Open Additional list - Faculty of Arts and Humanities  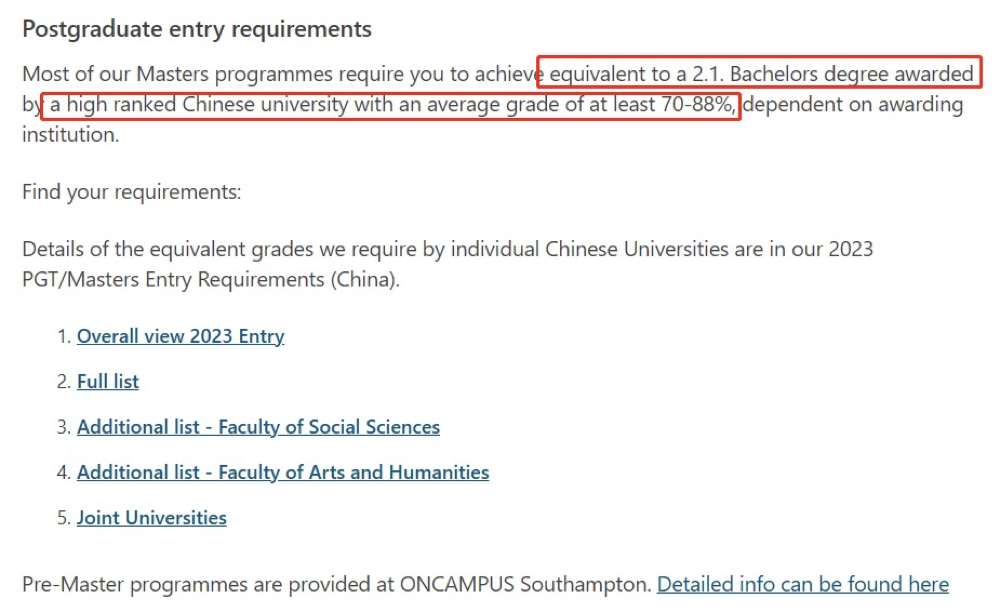(x=283, y=472)
